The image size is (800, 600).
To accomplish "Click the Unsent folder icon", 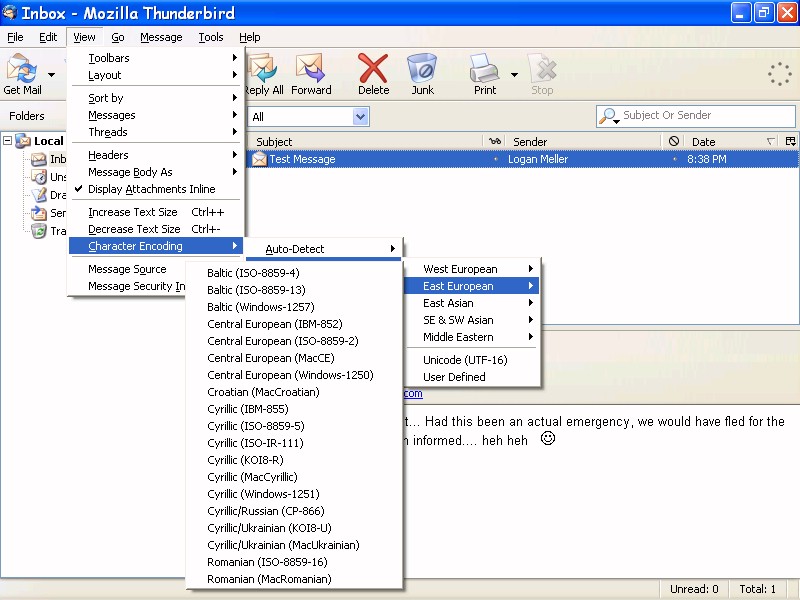I will point(39,177).
